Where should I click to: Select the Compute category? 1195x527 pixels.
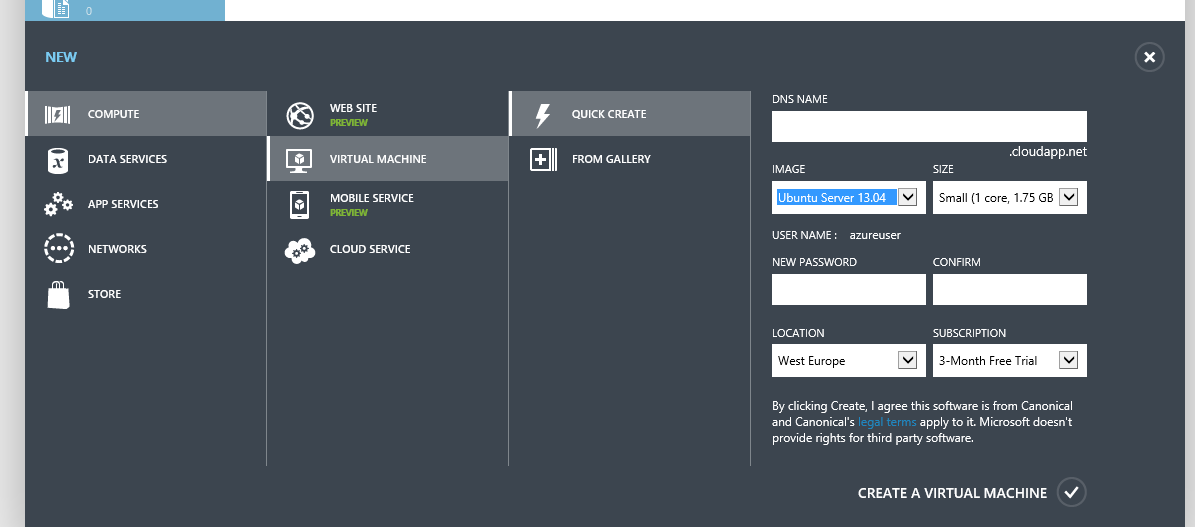[x=146, y=114]
